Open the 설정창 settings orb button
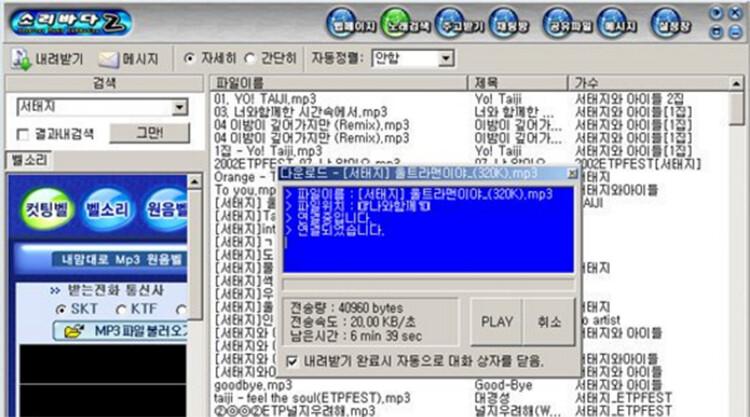The height and width of the screenshot is (417, 750). click(672, 23)
